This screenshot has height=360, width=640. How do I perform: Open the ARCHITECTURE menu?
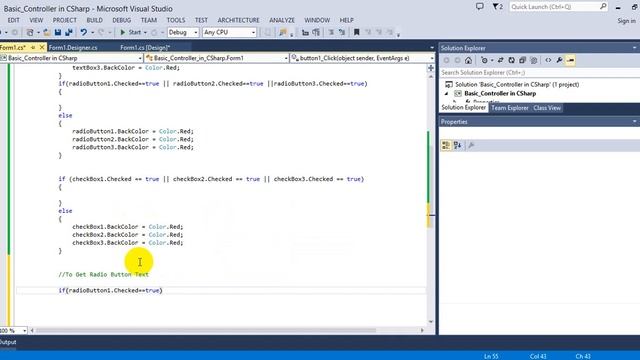click(238, 20)
